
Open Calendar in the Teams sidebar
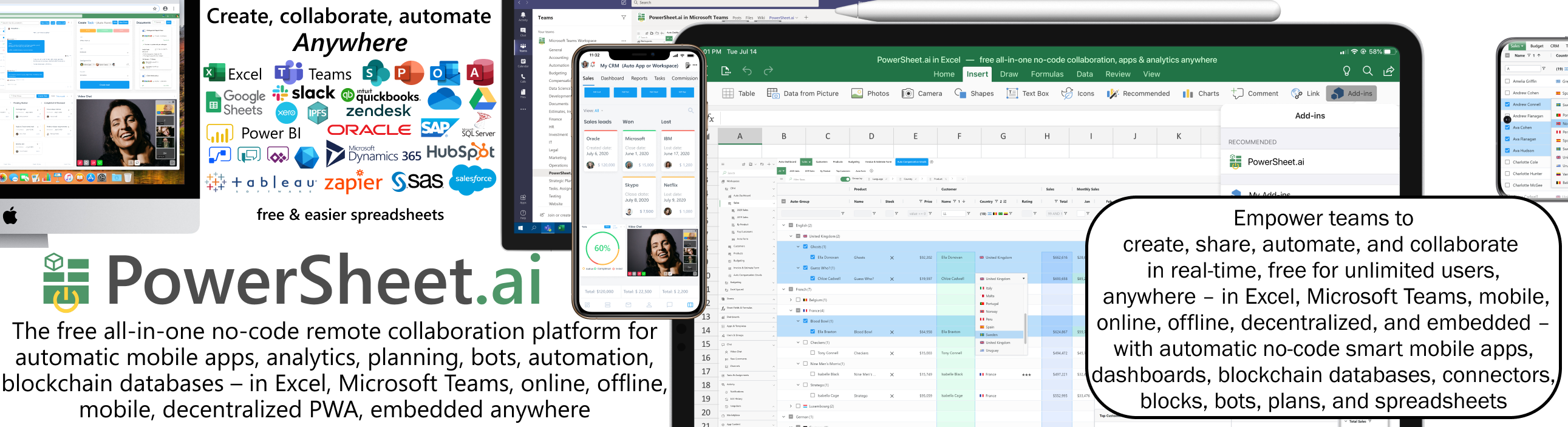pos(523,62)
